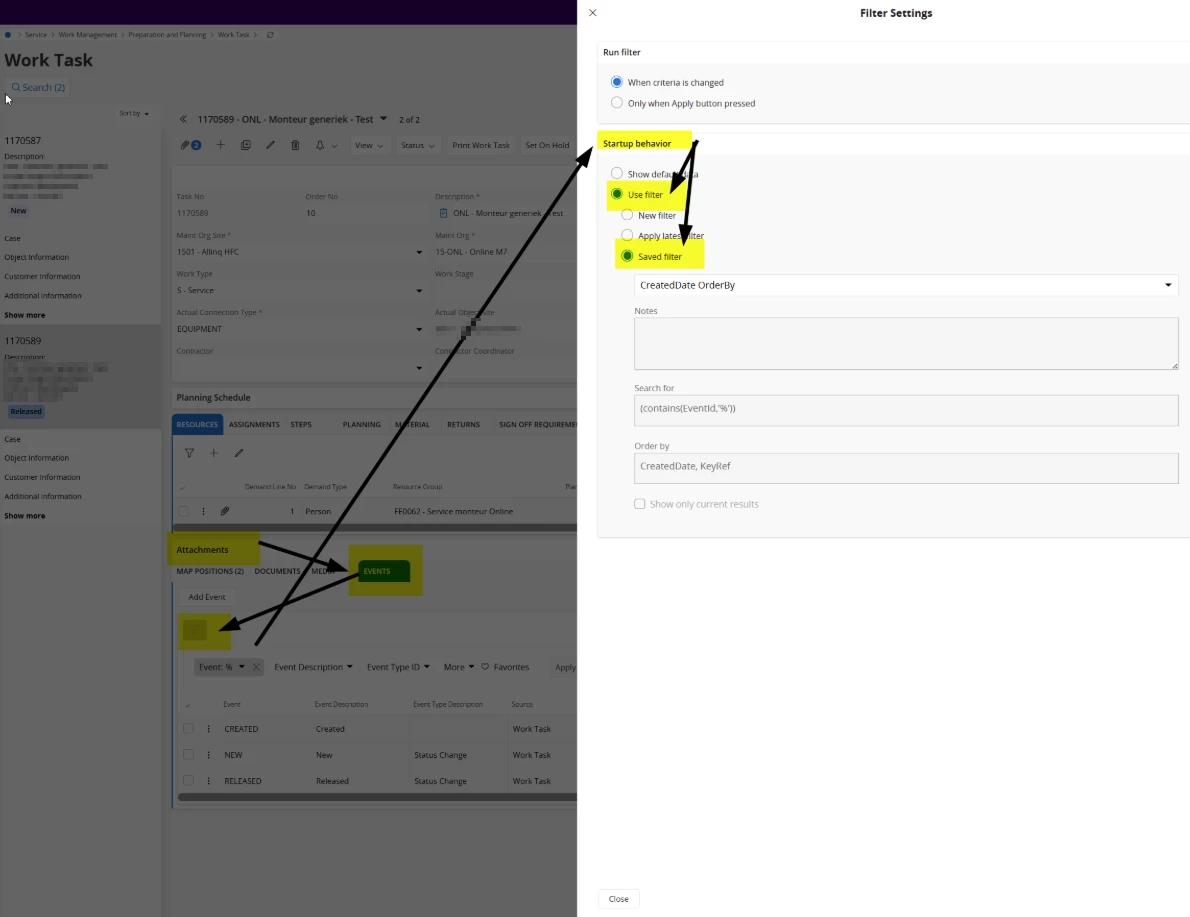Open the Event Type ID filter dropdown
The width and height of the screenshot is (1190, 917).
tap(398, 667)
